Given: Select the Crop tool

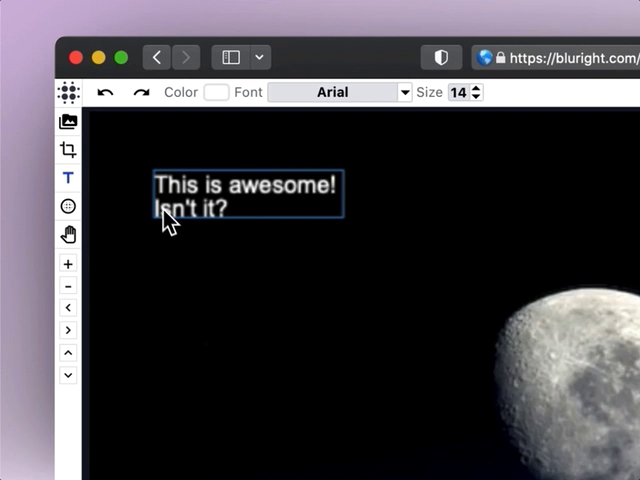Looking at the screenshot, I should click(x=68, y=150).
